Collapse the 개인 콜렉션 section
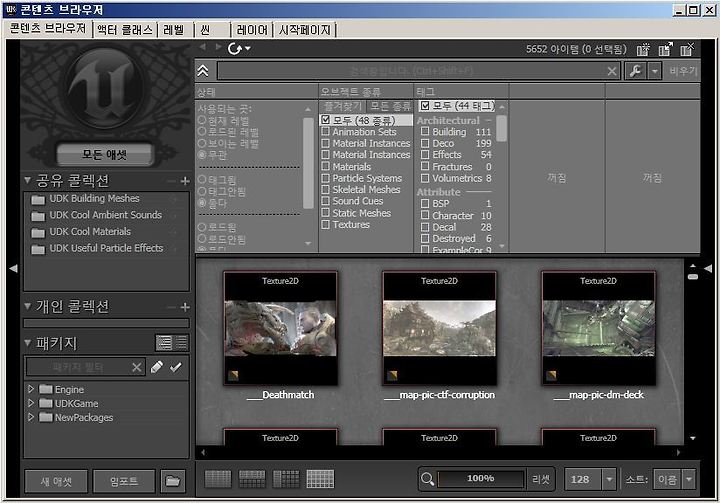 click(x=28, y=306)
